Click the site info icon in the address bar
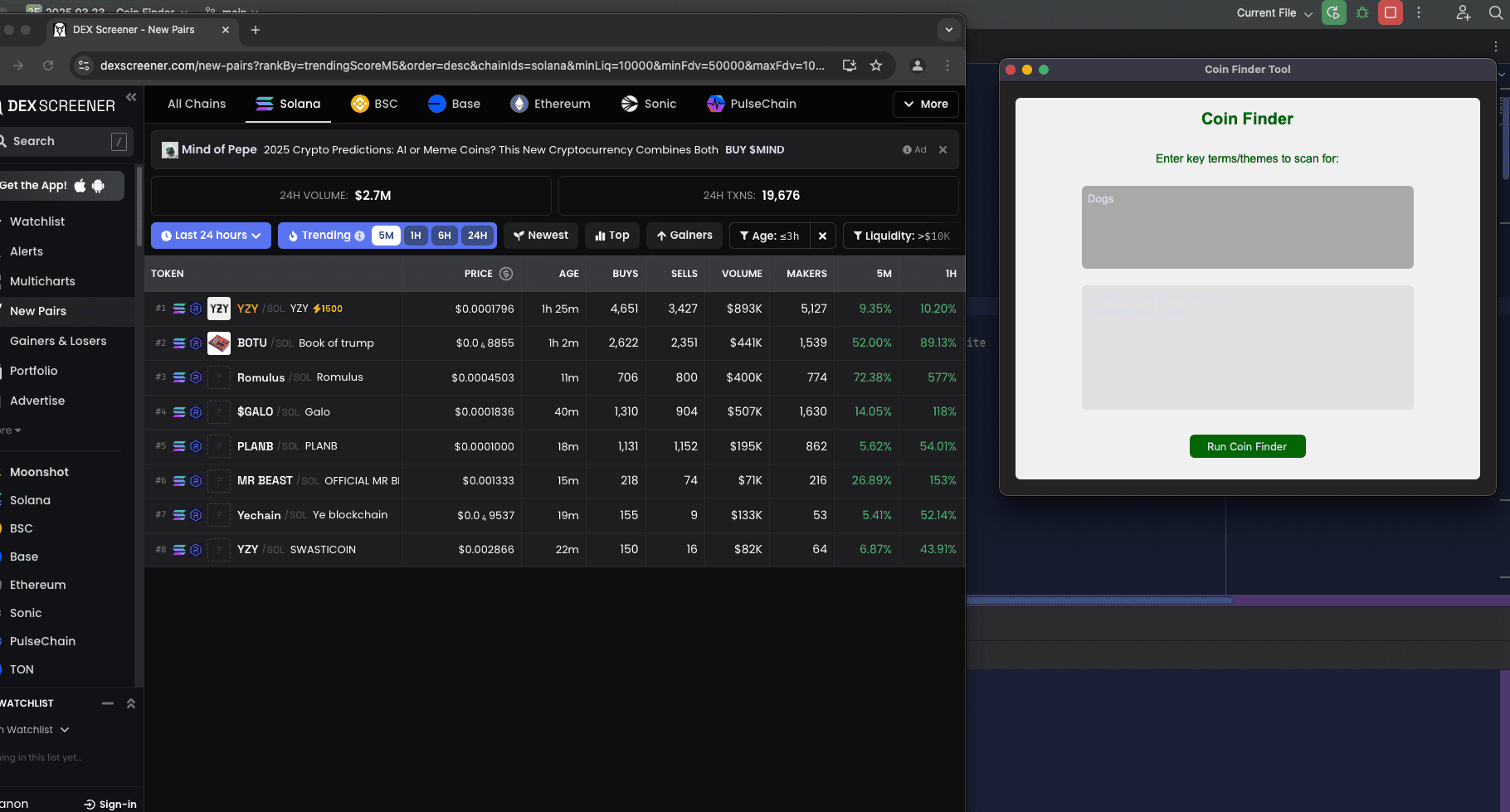 coord(84,66)
